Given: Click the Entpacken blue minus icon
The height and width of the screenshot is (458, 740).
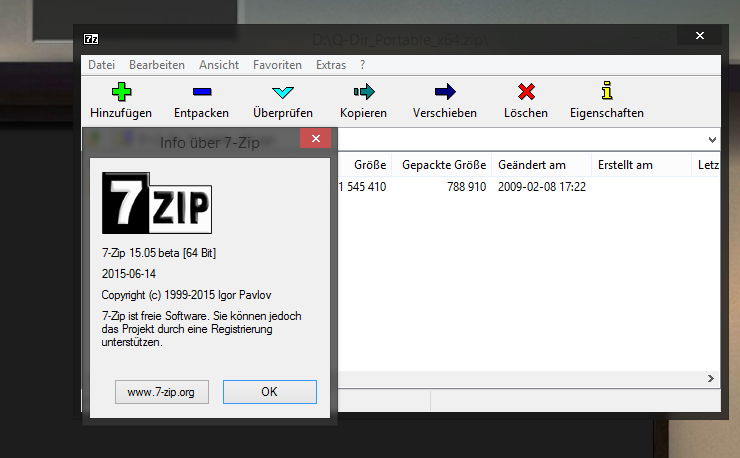Looking at the screenshot, I should [202, 92].
